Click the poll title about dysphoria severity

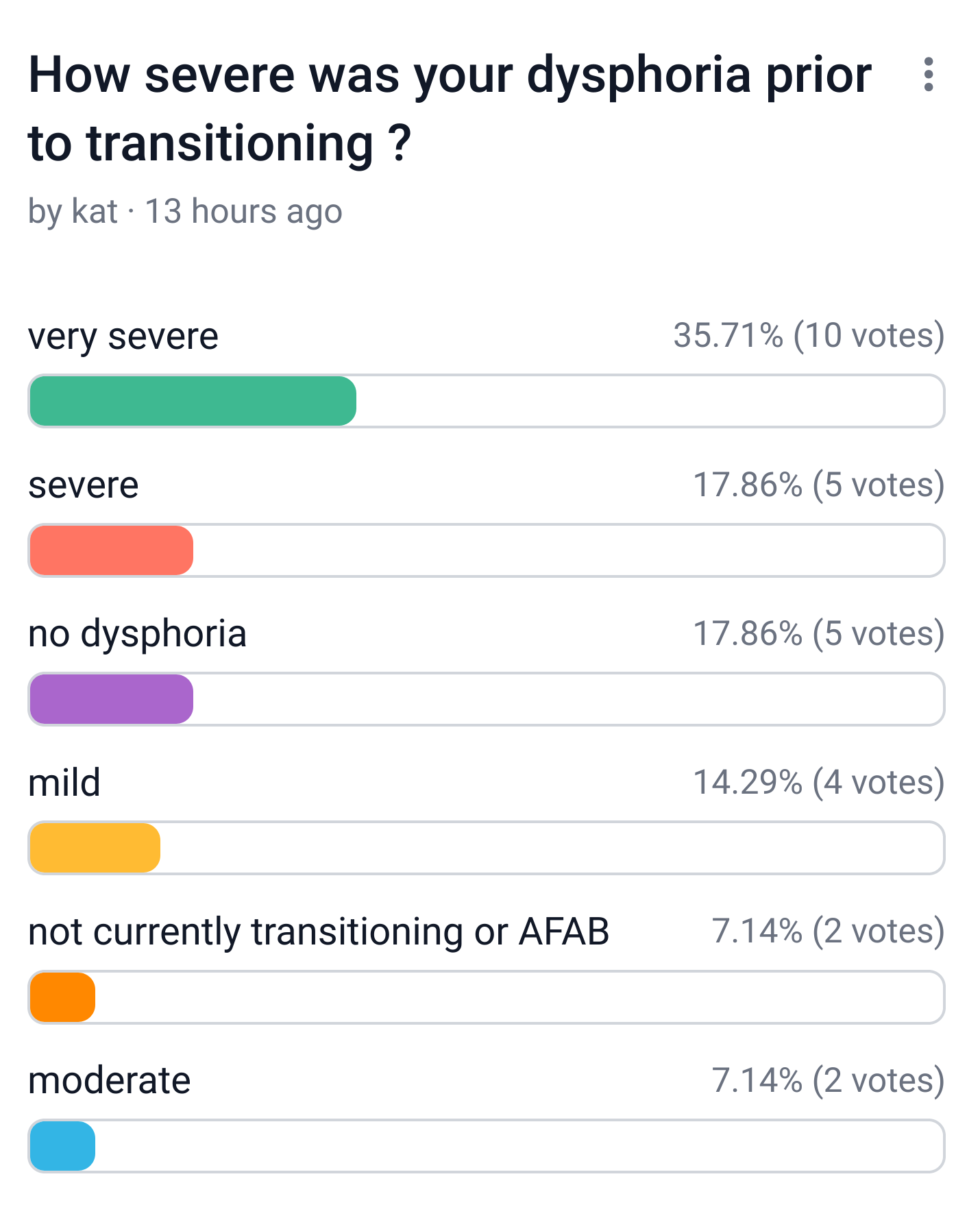click(450, 109)
